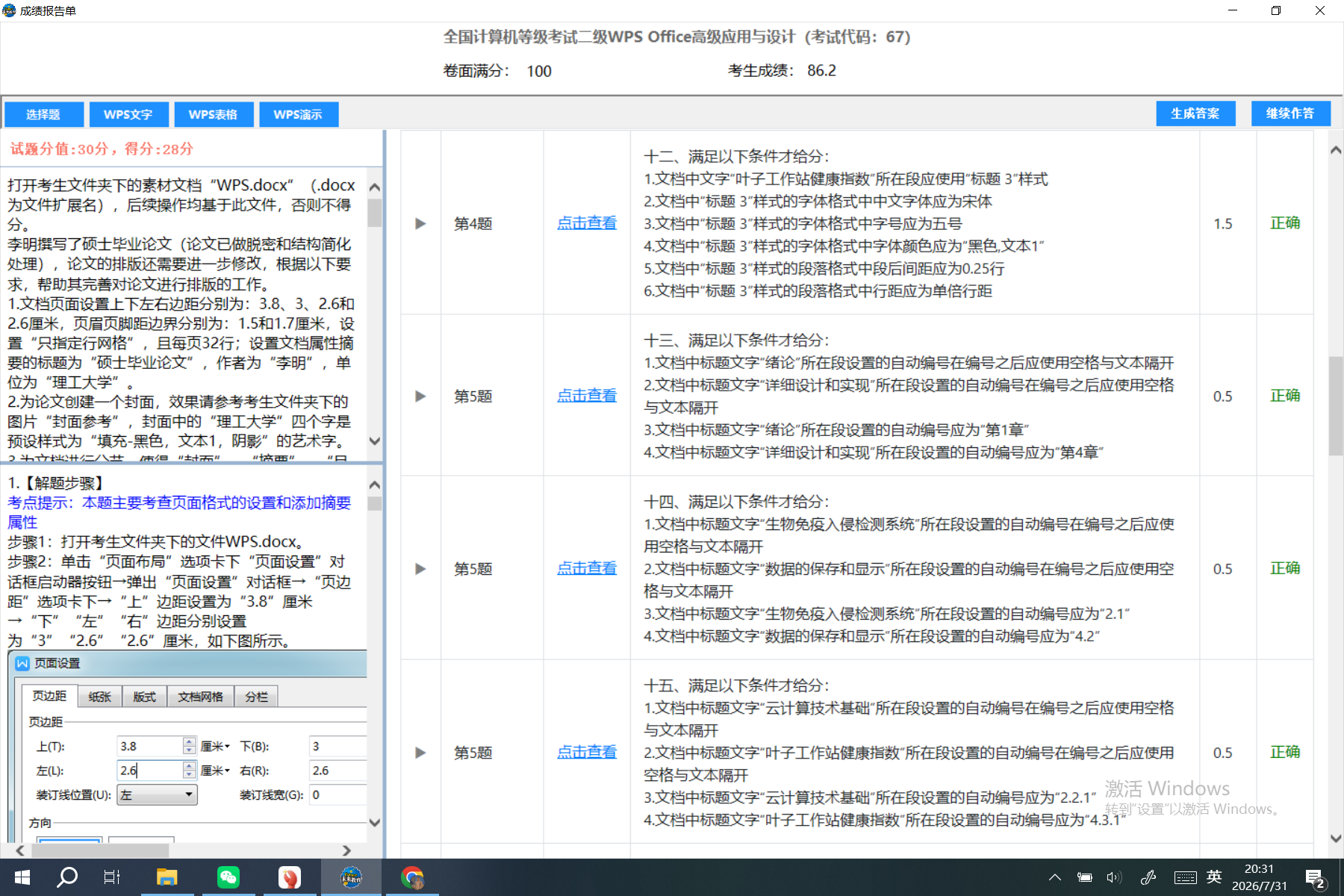The width and height of the screenshot is (1344, 896).
Task: Open the notification center icon
Action: pyautogui.click(x=1315, y=878)
